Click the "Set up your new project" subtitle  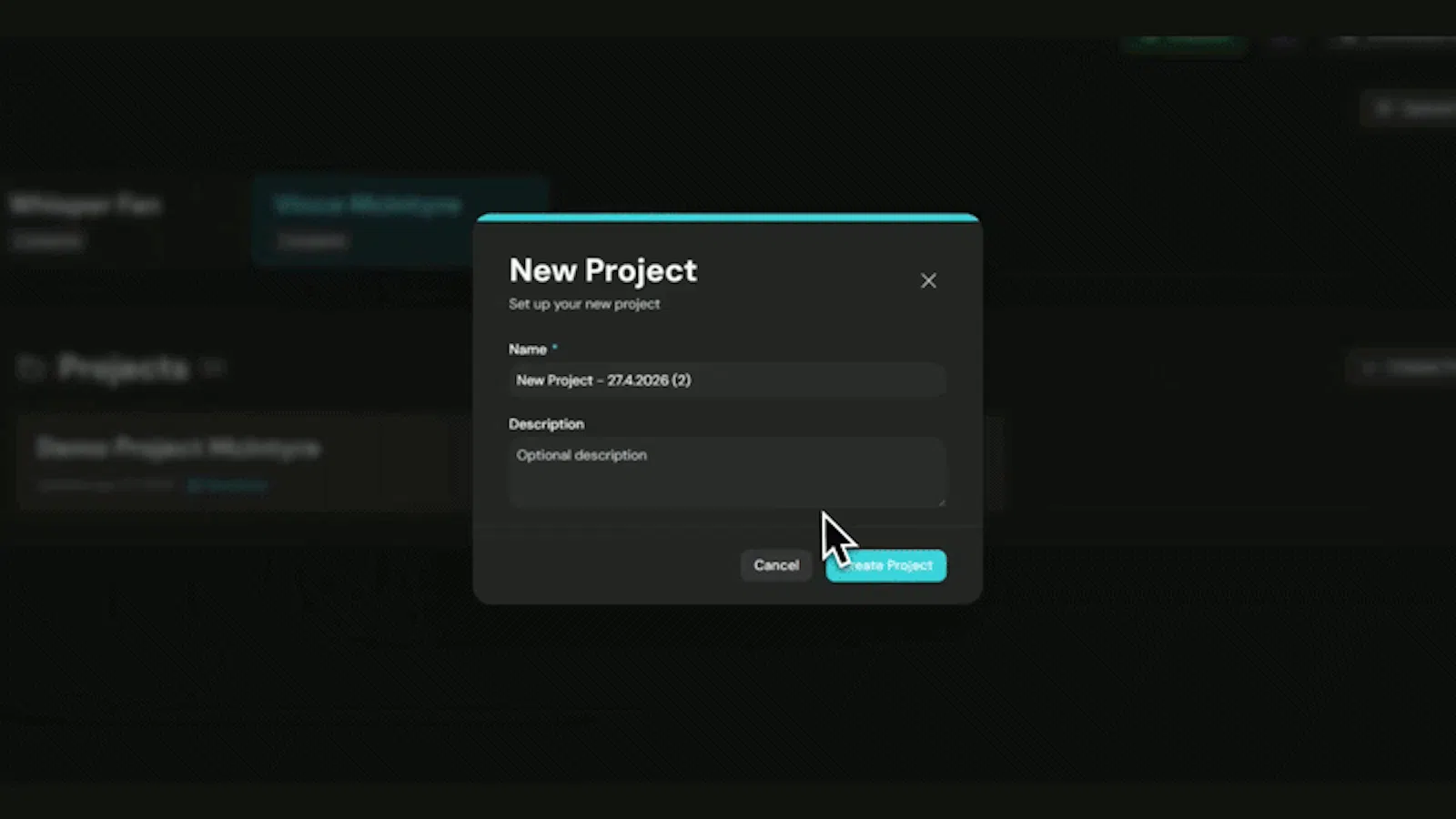tap(584, 304)
